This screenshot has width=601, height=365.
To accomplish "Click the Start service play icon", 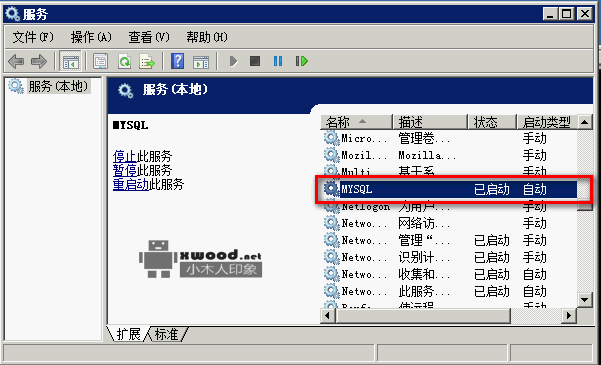I will 233,61.
